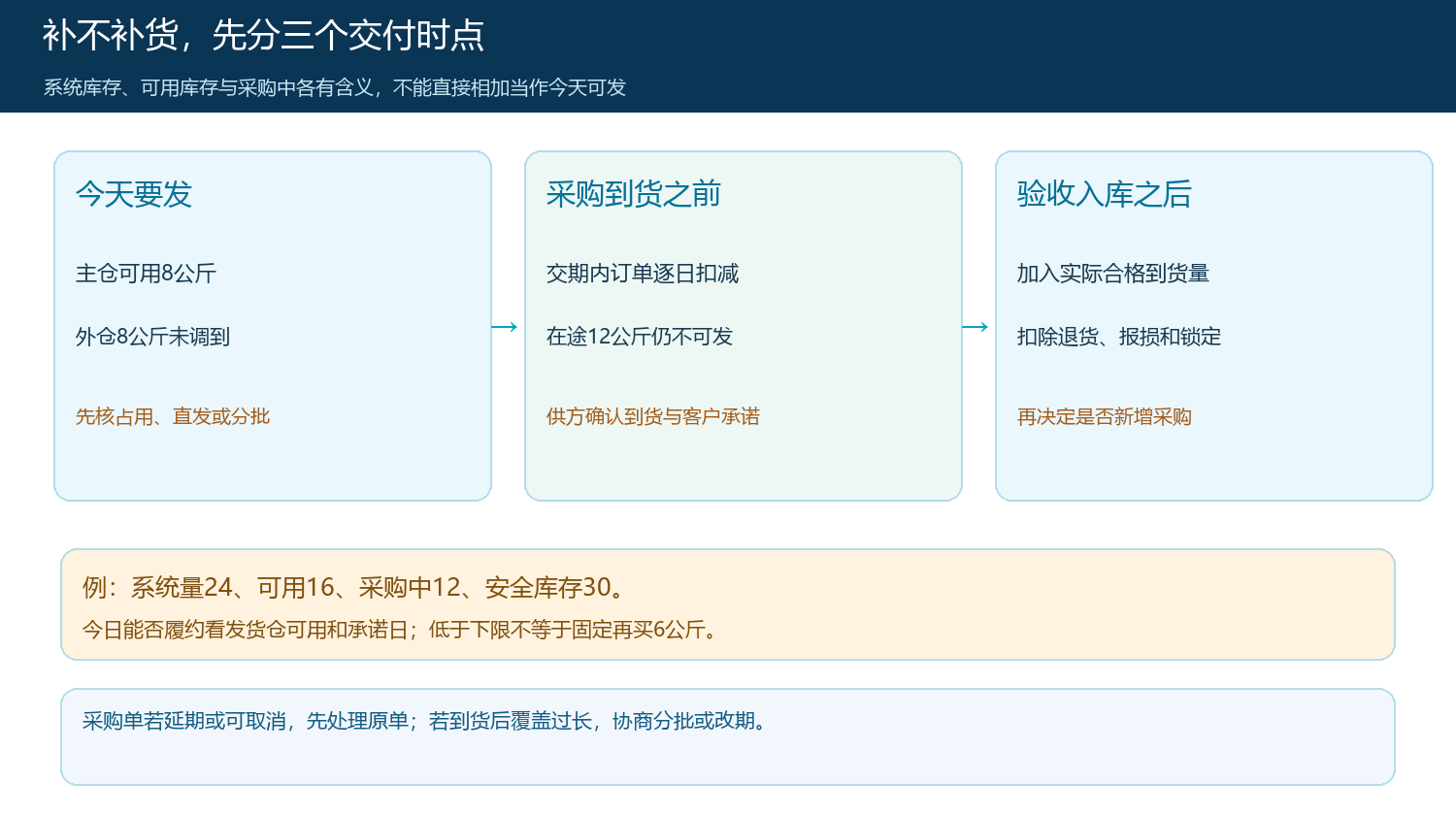Click the text "外仓8公斤未调到"
Screen dimensions: 1456x815
point(152,337)
